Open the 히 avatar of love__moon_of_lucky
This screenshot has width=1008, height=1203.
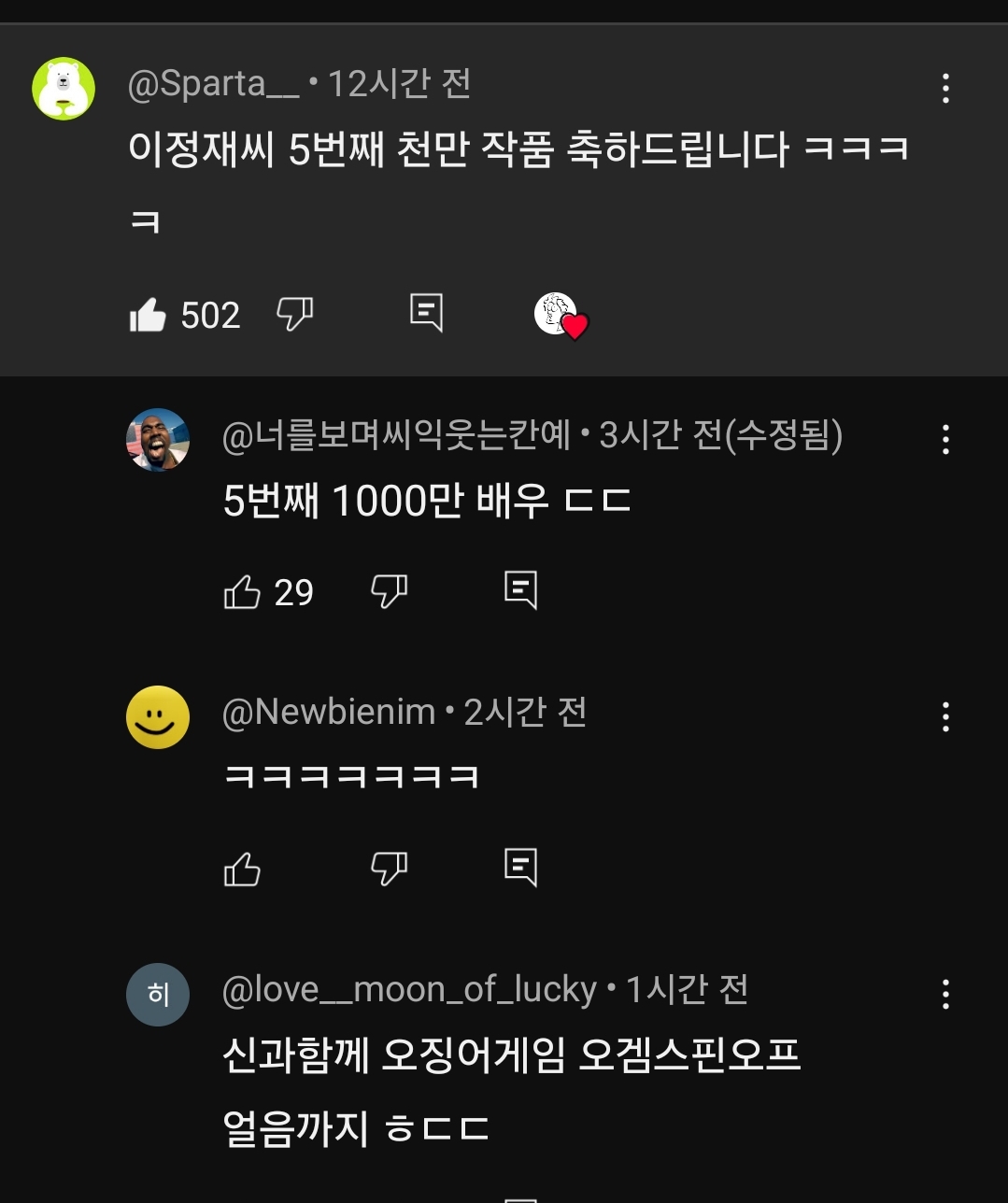coord(158,994)
